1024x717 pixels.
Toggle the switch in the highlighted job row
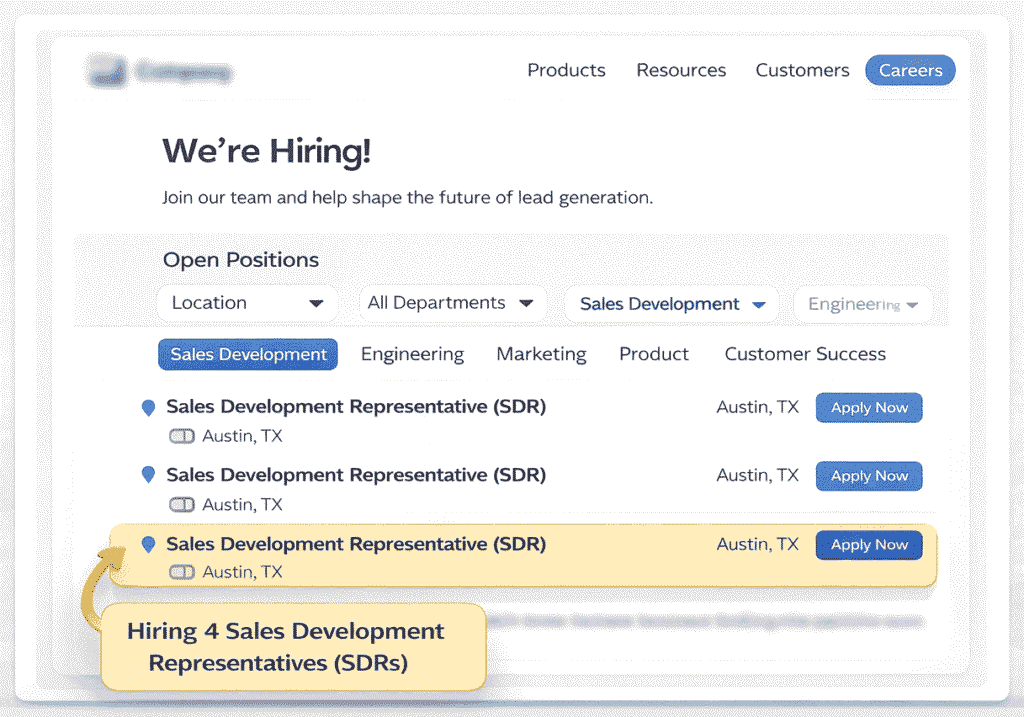coord(181,571)
